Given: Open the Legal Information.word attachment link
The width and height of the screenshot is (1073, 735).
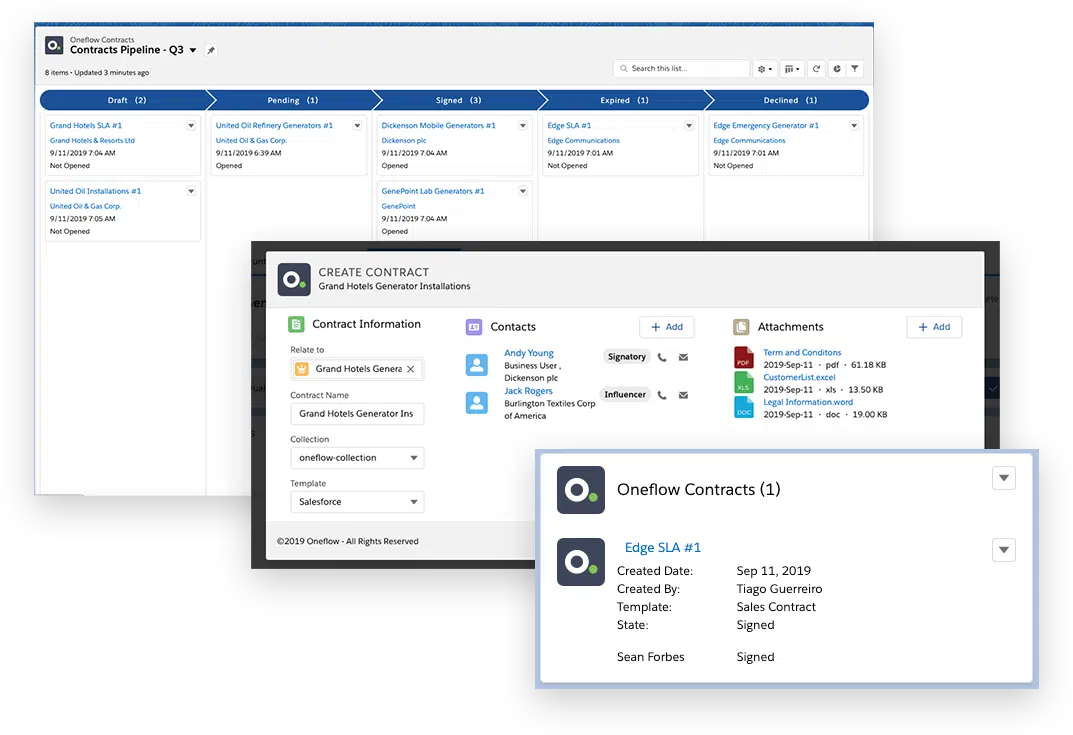Looking at the screenshot, I should pos(808,402).
